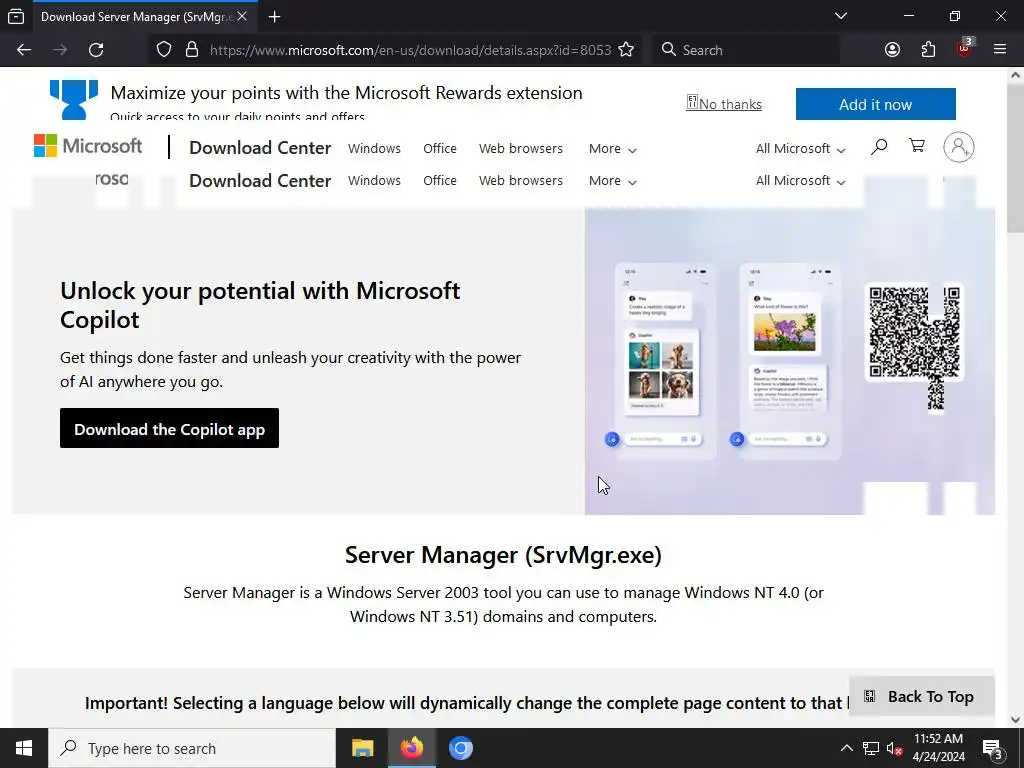Open Office in duplicate lower nav row
1024x768 pixels.
pos(440,180)
